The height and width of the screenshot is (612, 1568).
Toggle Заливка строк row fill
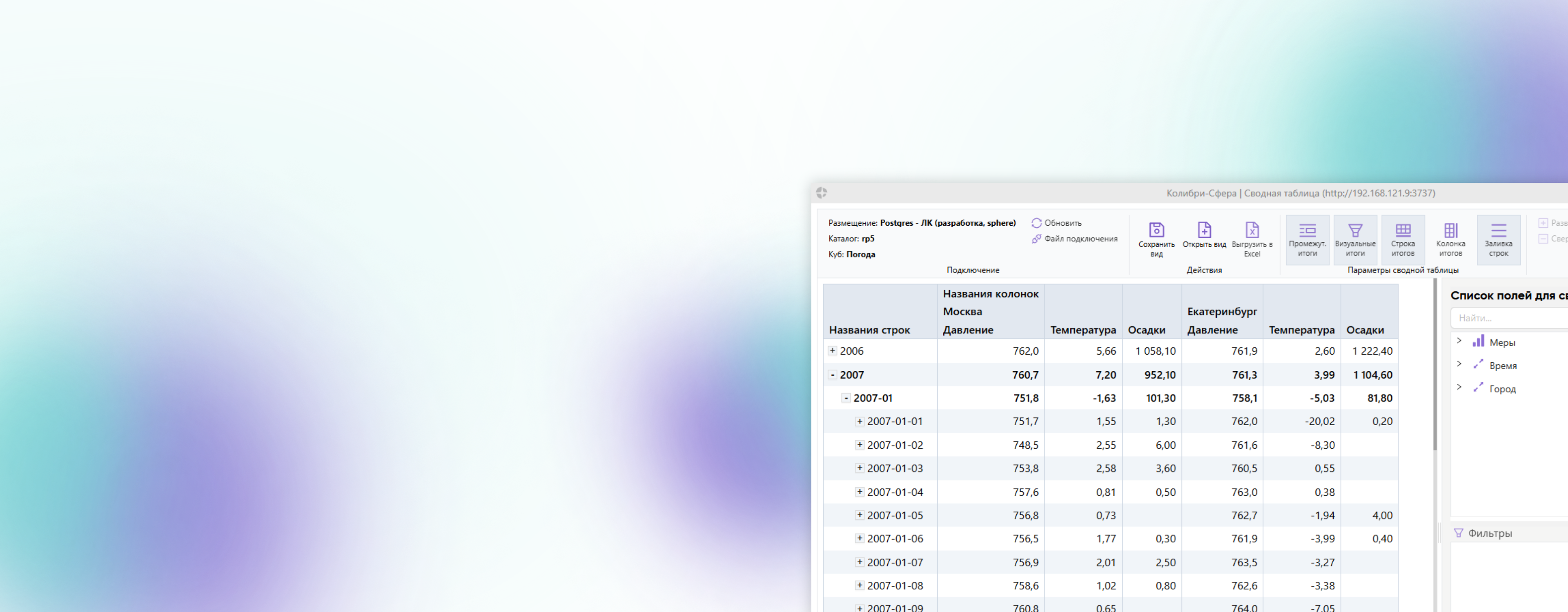1498,239
